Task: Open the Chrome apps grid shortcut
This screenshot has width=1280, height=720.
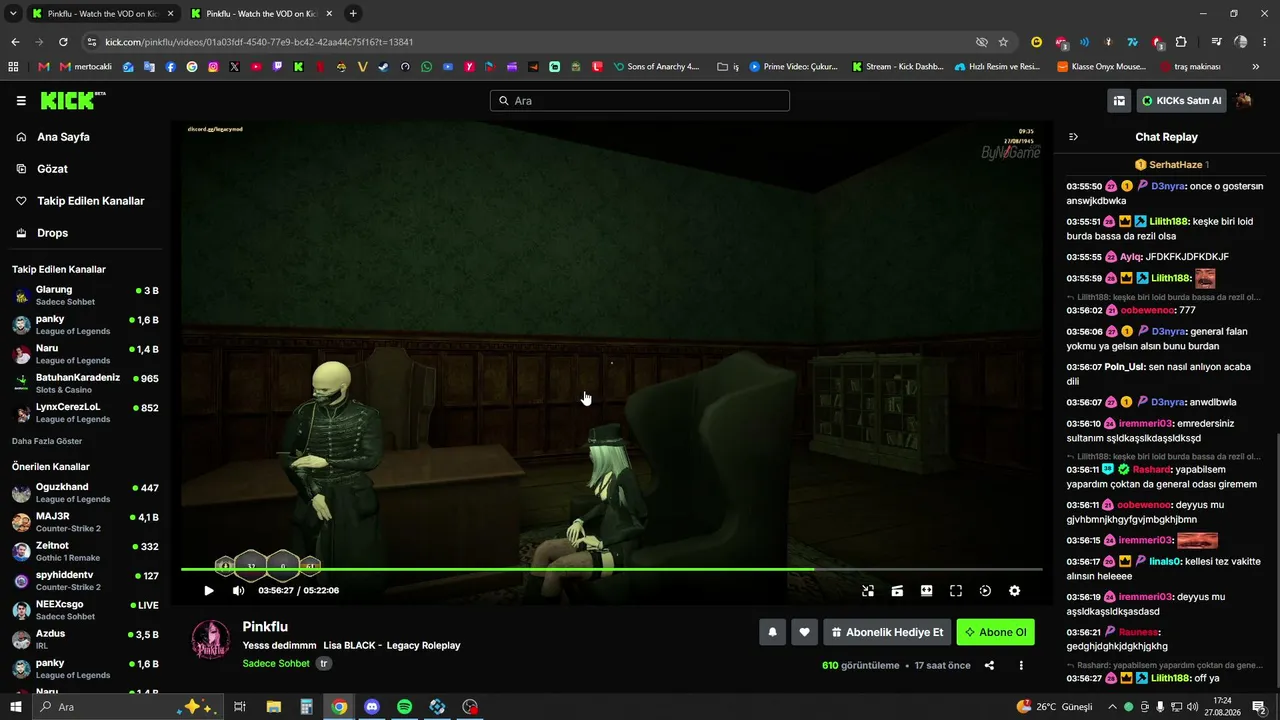Action: click(13, 67)
